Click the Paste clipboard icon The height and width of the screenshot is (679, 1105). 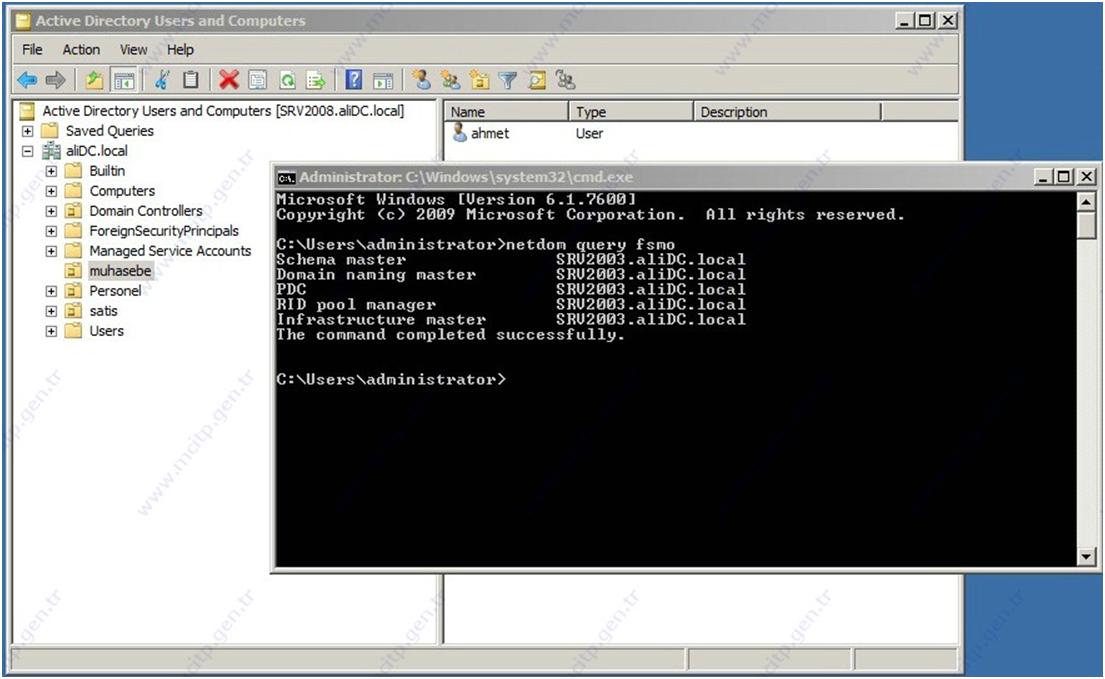pos(190,80)
